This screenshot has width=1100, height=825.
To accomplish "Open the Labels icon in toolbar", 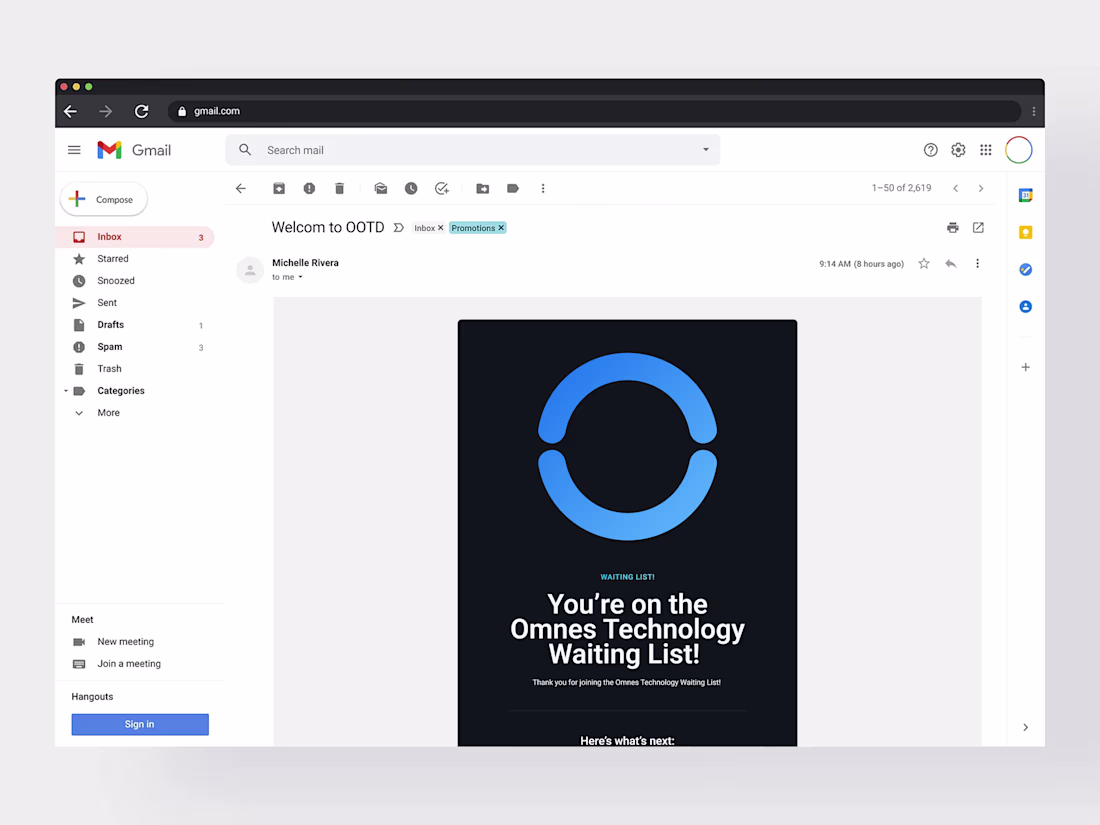I will click(513, 189).
